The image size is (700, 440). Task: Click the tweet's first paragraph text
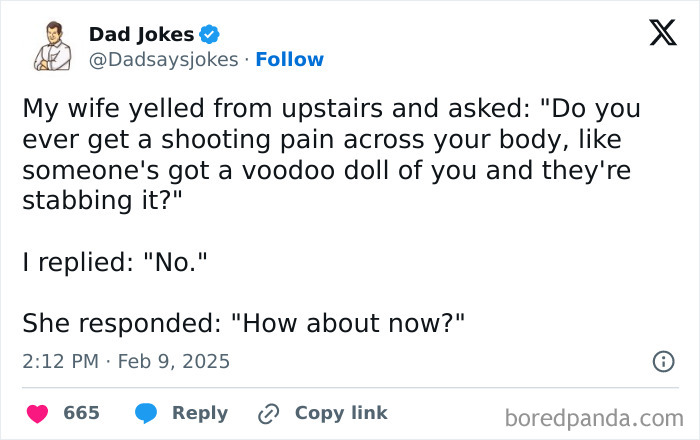(331, 154)
